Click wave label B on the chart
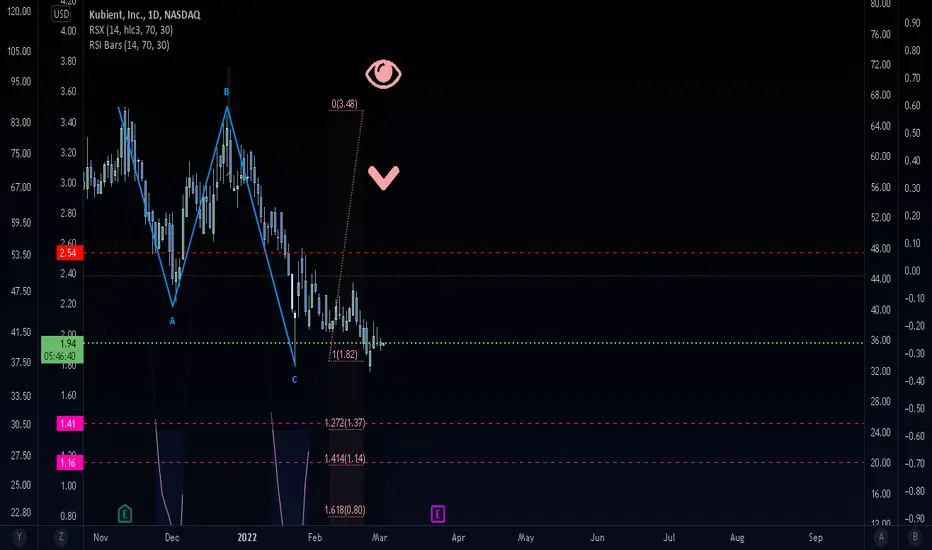This screenshot has width=932, height=550. (226, 92)
